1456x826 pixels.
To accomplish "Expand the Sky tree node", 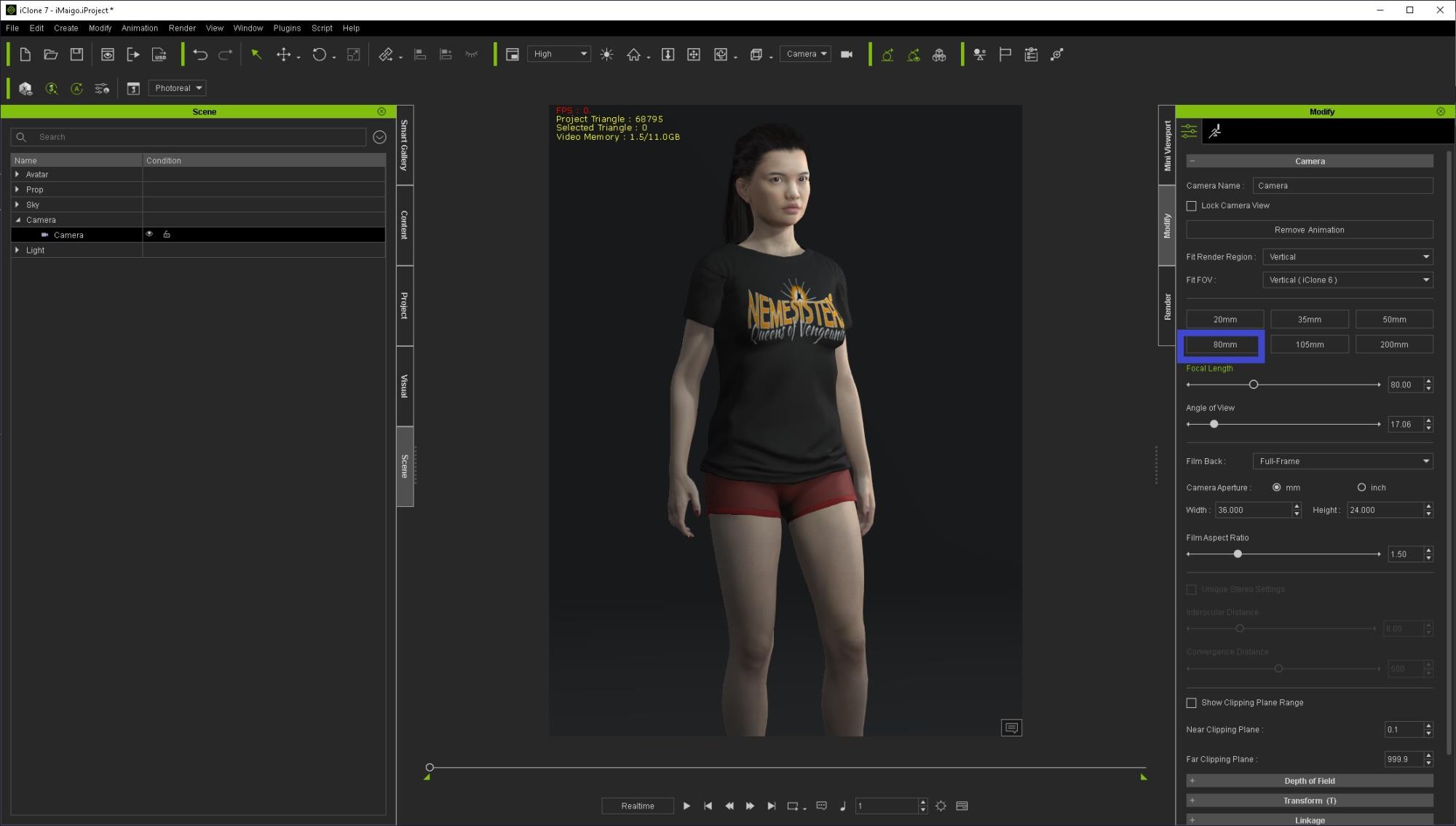I will (x=17, y=205).
